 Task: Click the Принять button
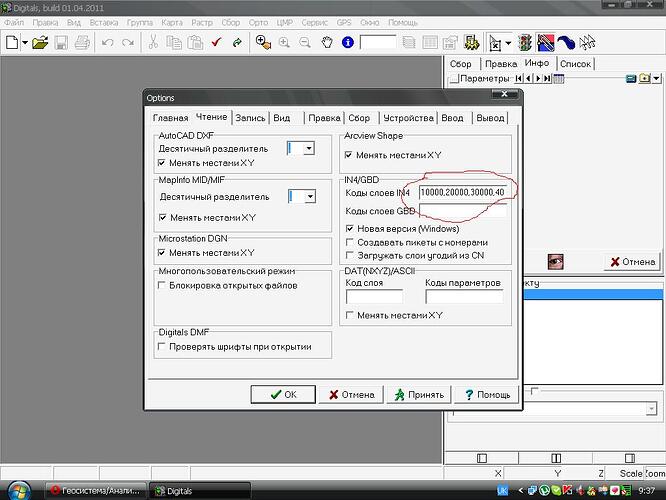click(x=419, y=395)
